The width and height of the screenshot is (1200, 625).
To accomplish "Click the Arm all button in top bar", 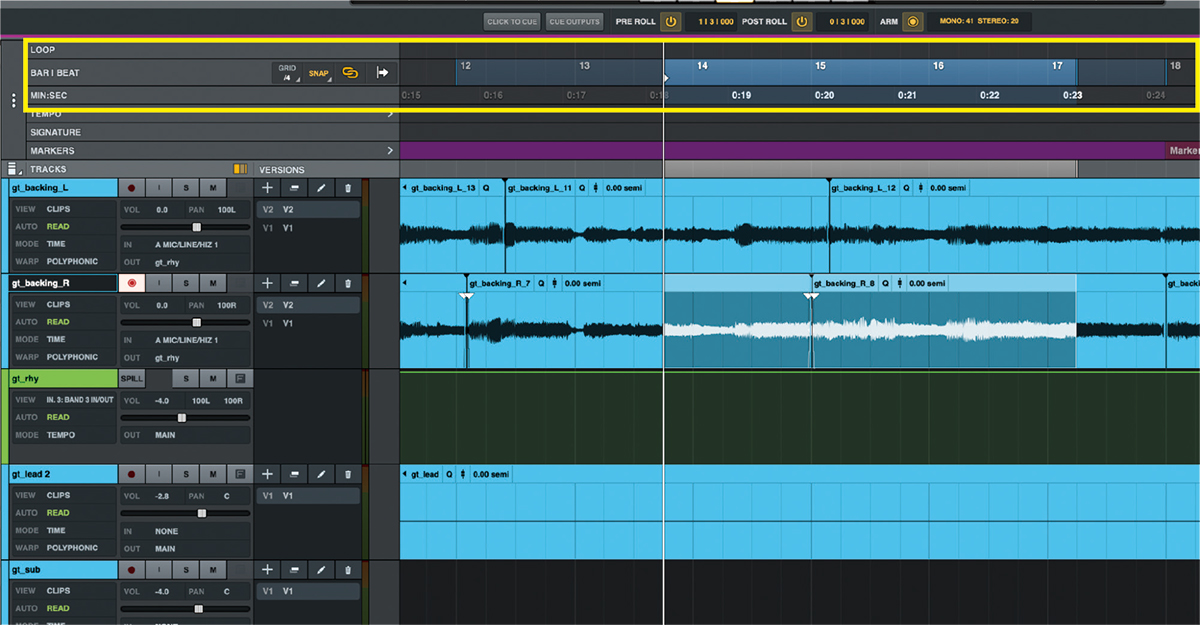I will coord(912,21).
